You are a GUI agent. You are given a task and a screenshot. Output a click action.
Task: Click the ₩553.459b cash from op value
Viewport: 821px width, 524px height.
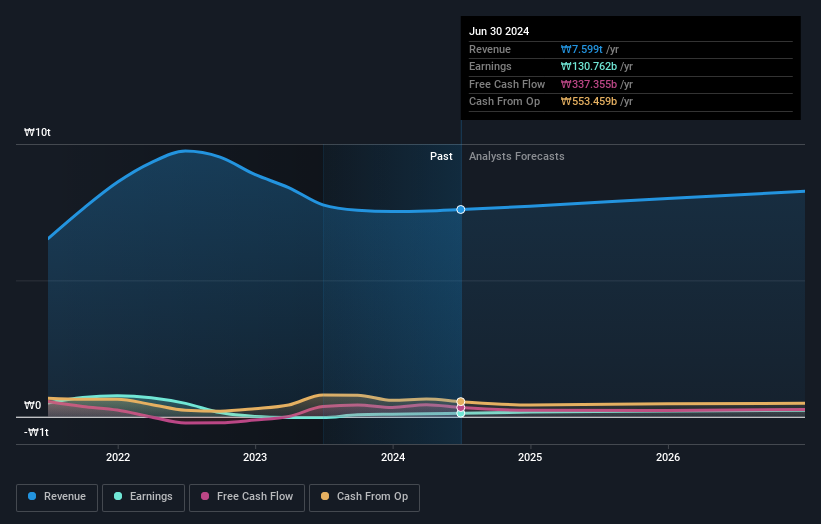click(589, 102)
